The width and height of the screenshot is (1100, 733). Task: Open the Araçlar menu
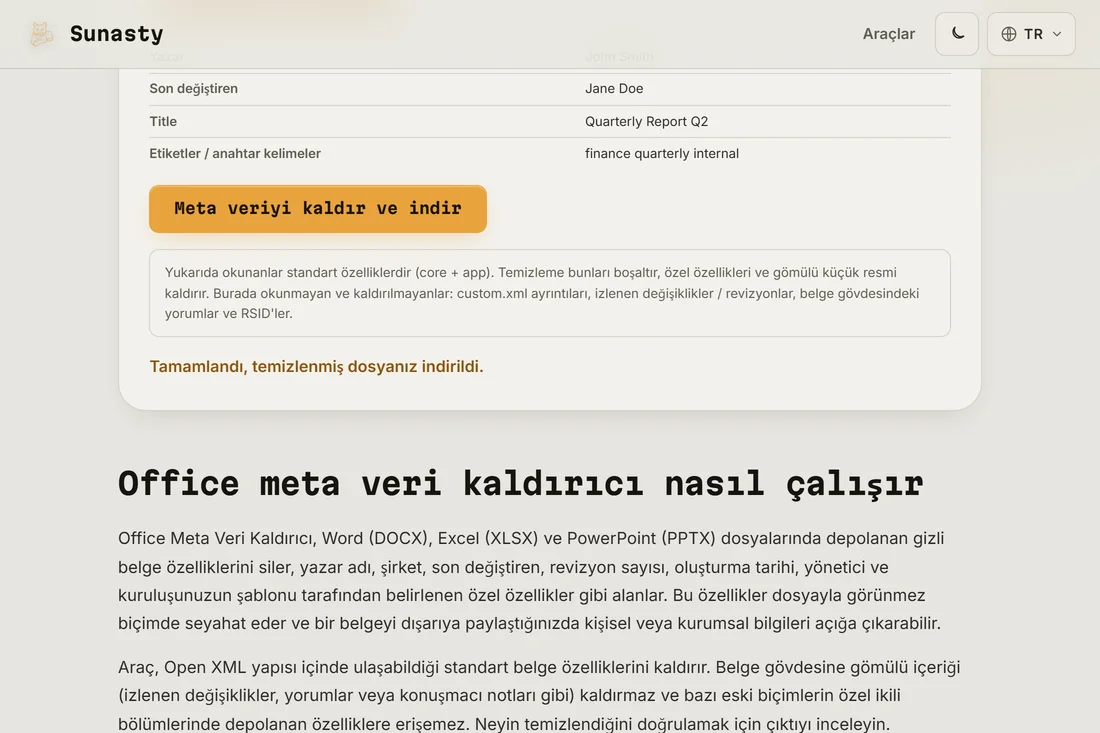pos(888,34)
